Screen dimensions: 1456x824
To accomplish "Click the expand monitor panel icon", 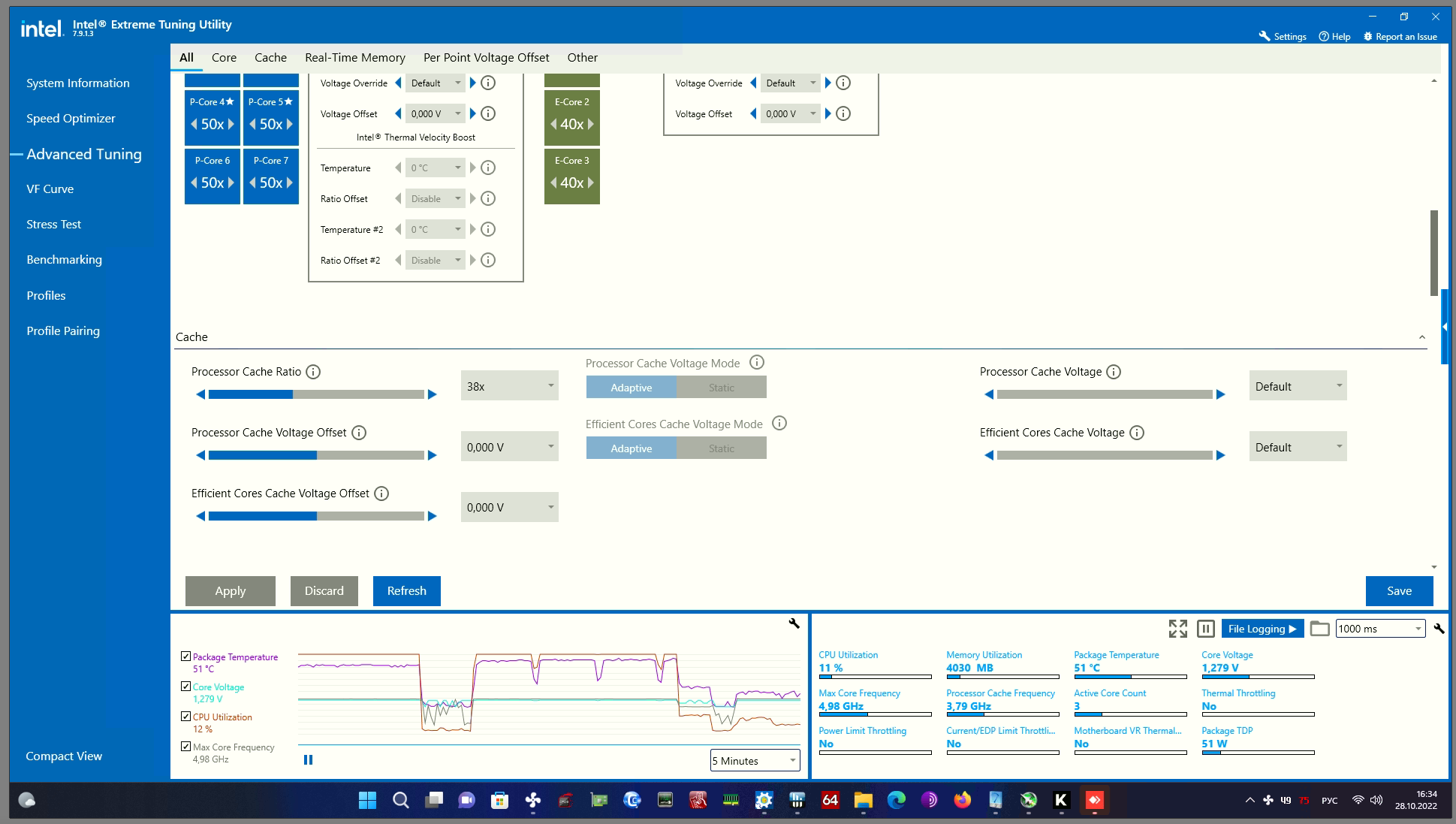I will pyautogui.click(x=1177, y=629).
